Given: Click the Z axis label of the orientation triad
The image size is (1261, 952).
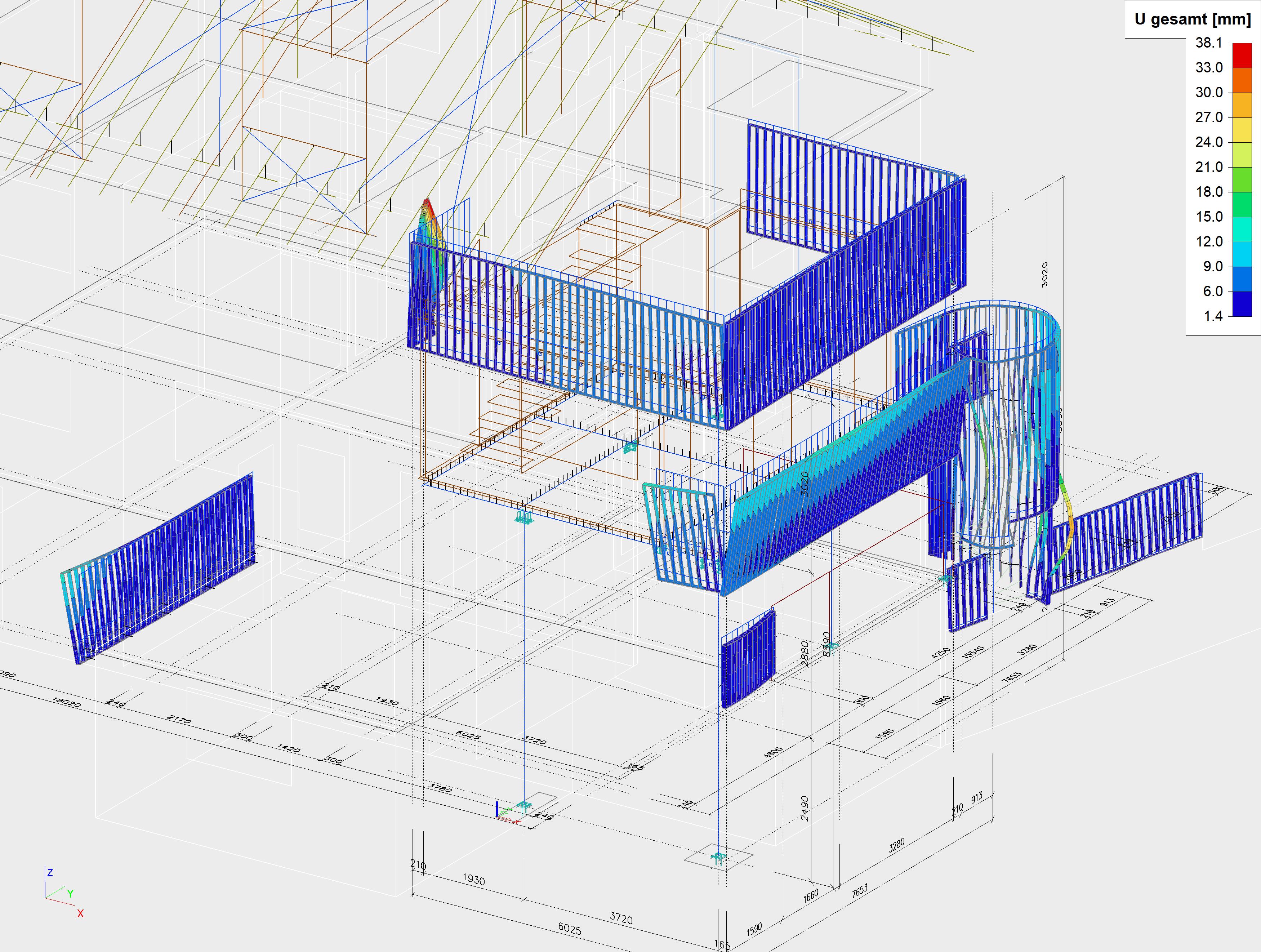Looking at the screenshot, I should (50, 873).
